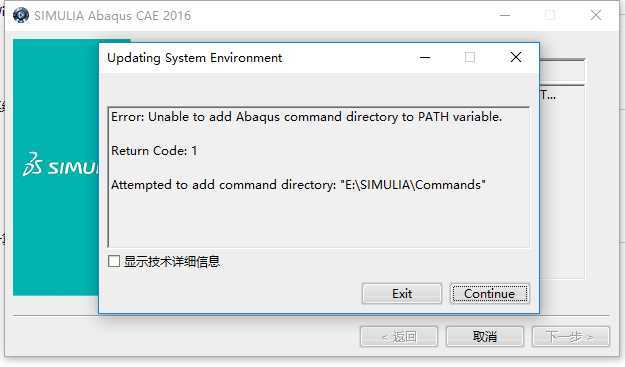Click the dialog's greyed-out maximize icon

pyautogui.click(x=470, y=58)
